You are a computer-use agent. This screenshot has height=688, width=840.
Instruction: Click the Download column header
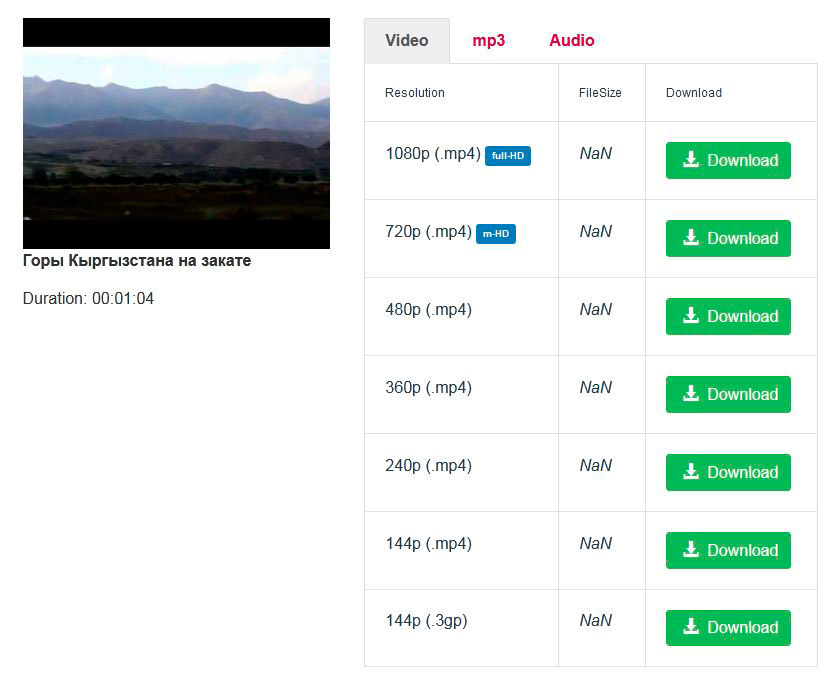[x=694, y=93]
